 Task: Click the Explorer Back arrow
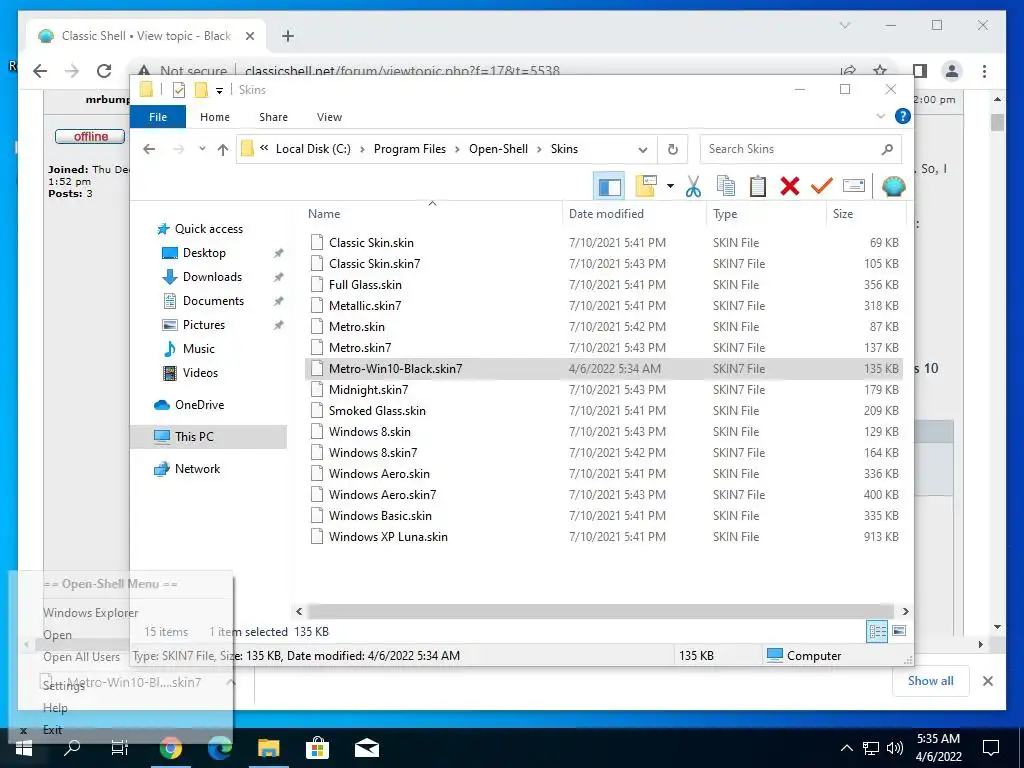tap(149, 149)
